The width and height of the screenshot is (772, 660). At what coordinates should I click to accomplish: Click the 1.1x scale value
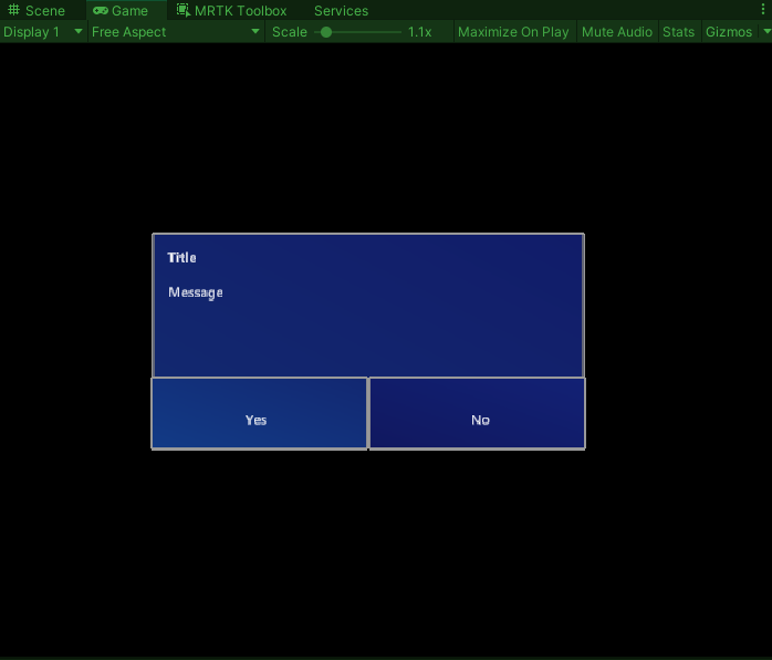[x=419, y=32]
